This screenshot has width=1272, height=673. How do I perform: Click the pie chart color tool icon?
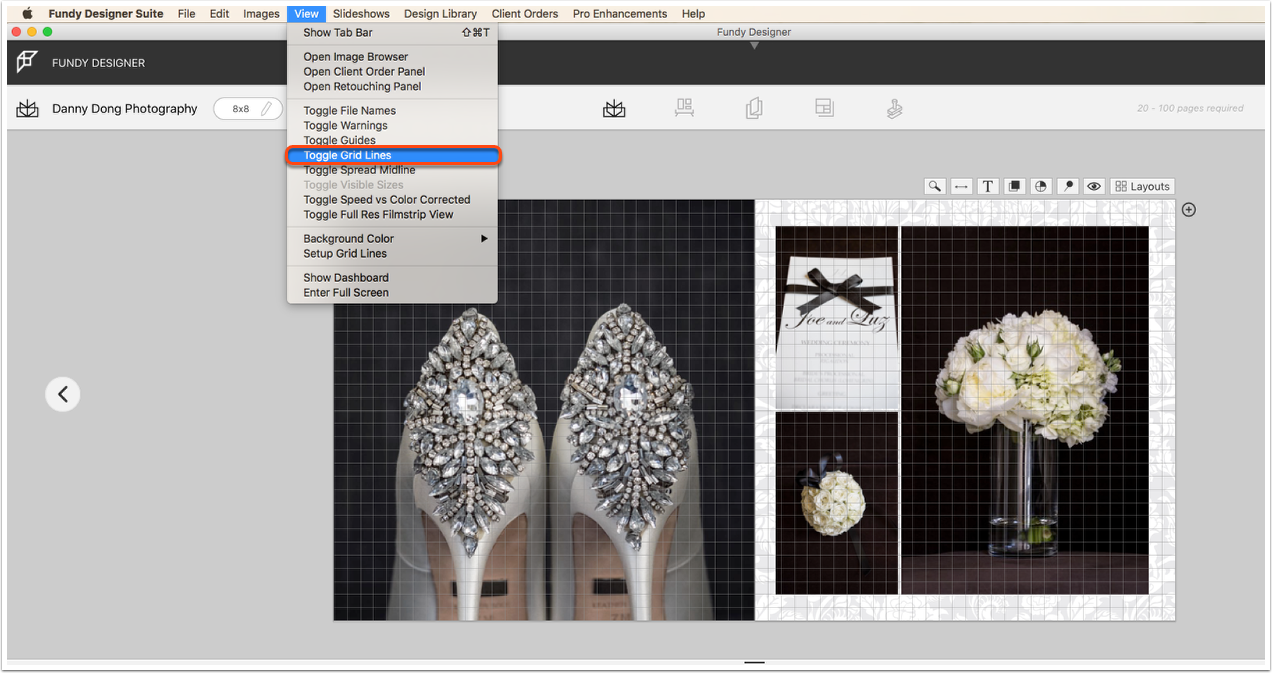(x=1041, y=186)
